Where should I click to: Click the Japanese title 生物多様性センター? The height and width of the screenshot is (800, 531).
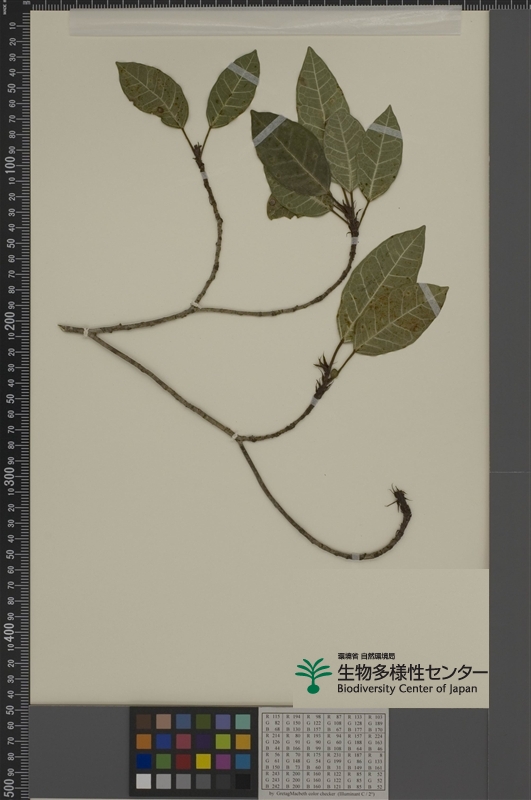[412, 672]
